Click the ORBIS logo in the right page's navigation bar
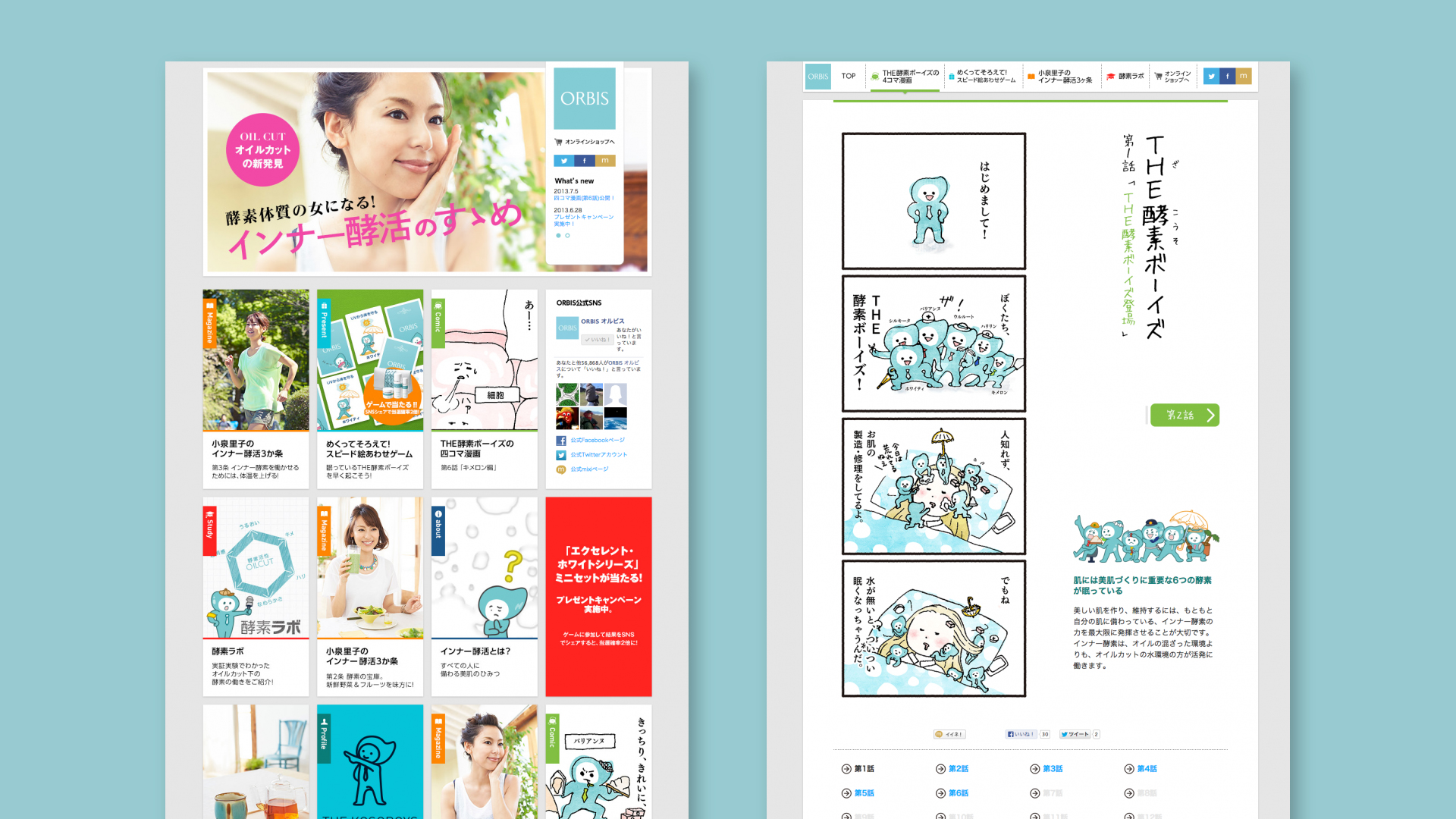 click(x=818, y=77)
